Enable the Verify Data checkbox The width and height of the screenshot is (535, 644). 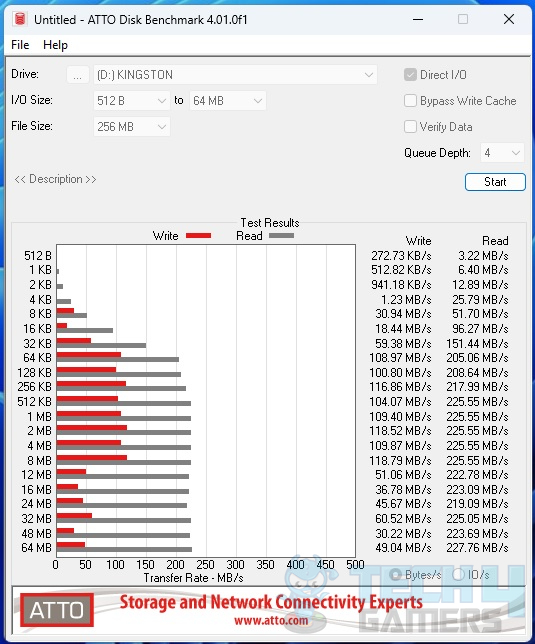tap(410, 126)
